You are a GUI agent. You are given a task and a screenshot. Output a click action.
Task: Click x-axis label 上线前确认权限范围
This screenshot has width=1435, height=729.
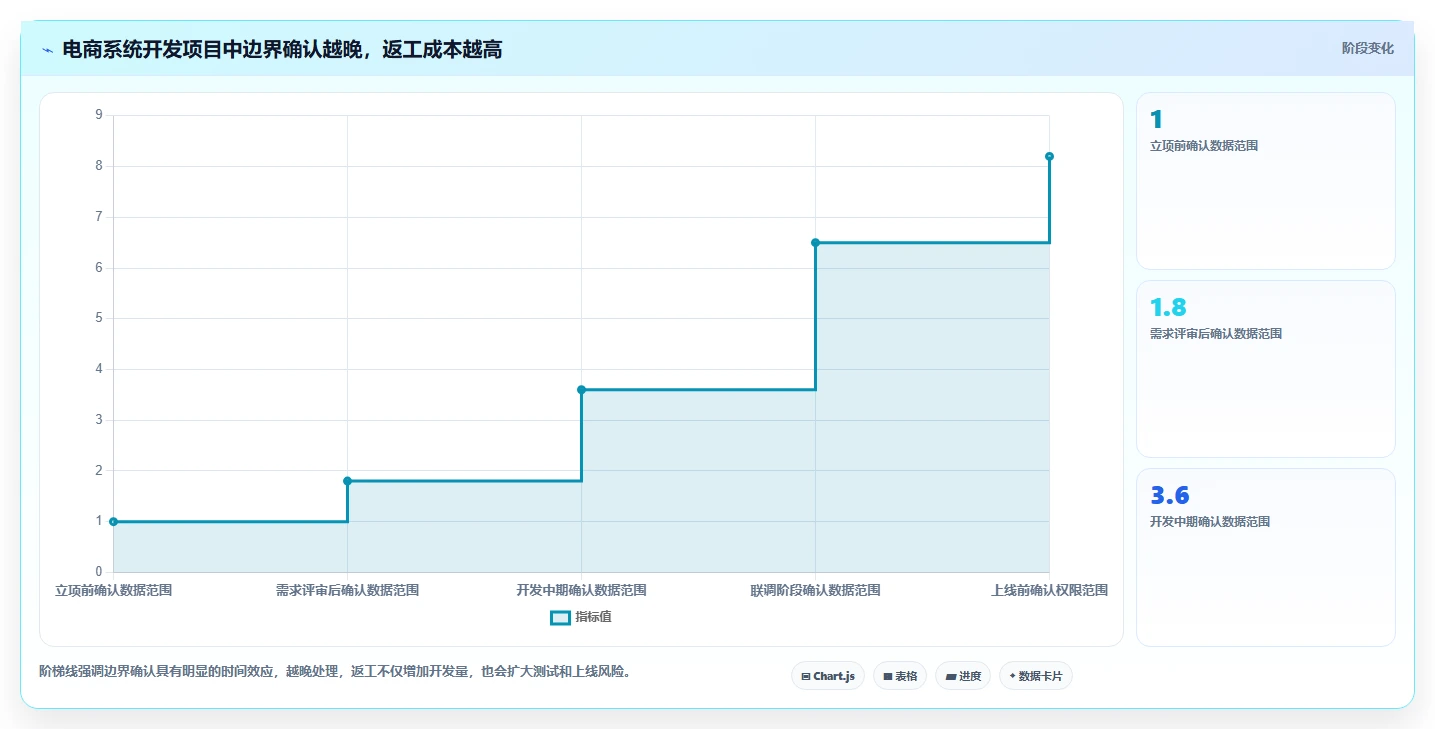(x=1049, y=590)
